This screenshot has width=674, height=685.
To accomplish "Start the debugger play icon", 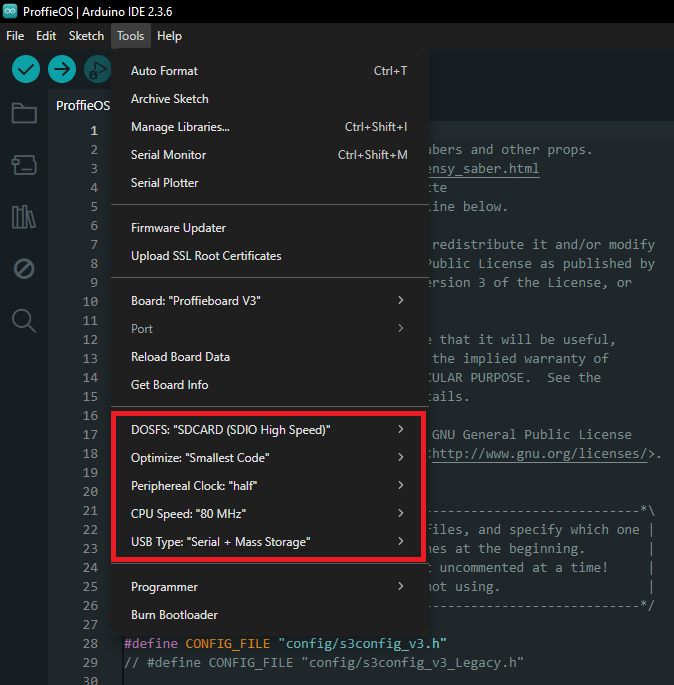I will click(x=97, y=69).
